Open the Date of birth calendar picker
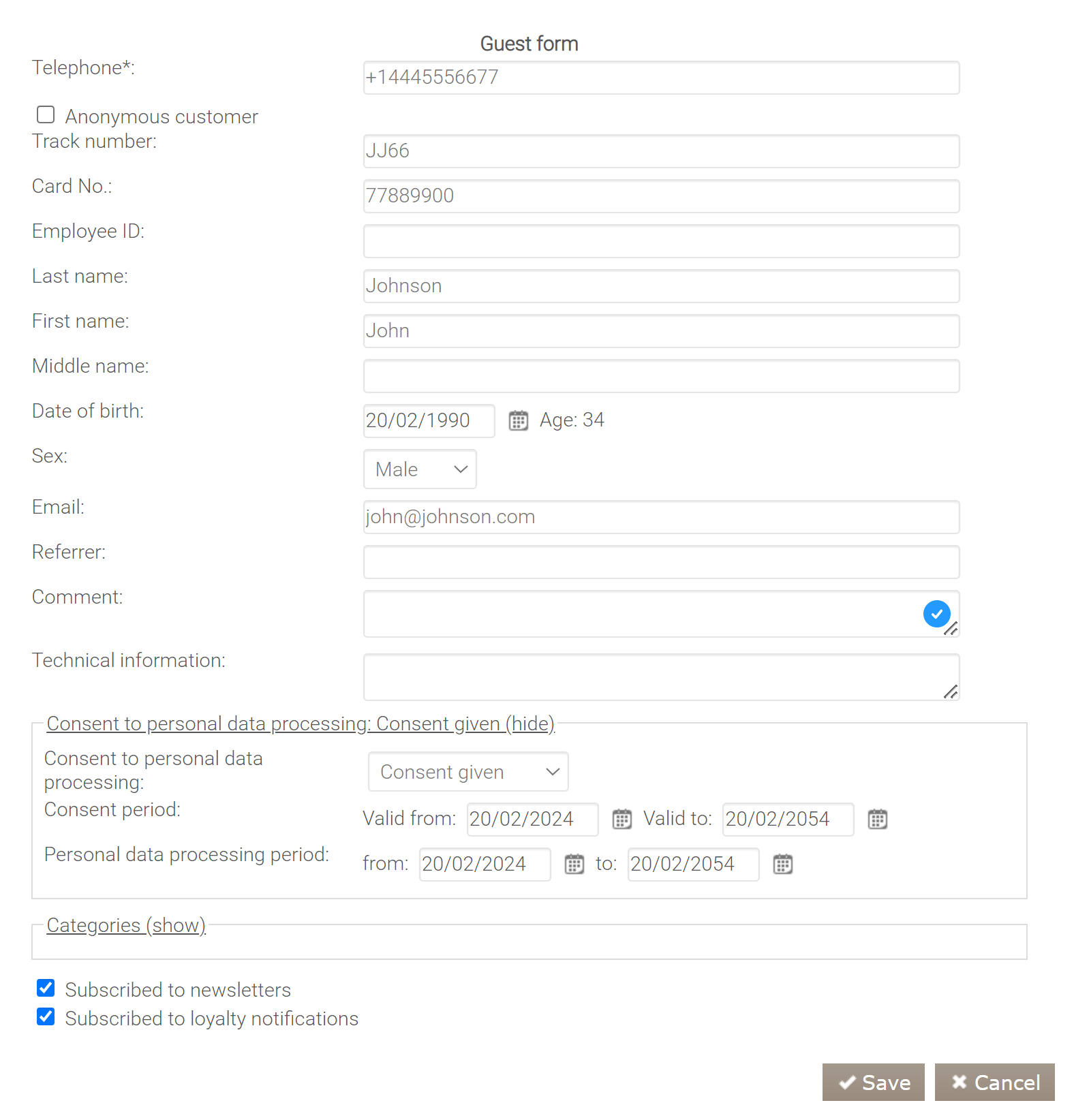The width and height of the screenshot is (1074, 1120). pyautogui.click(x=518, y=421)
